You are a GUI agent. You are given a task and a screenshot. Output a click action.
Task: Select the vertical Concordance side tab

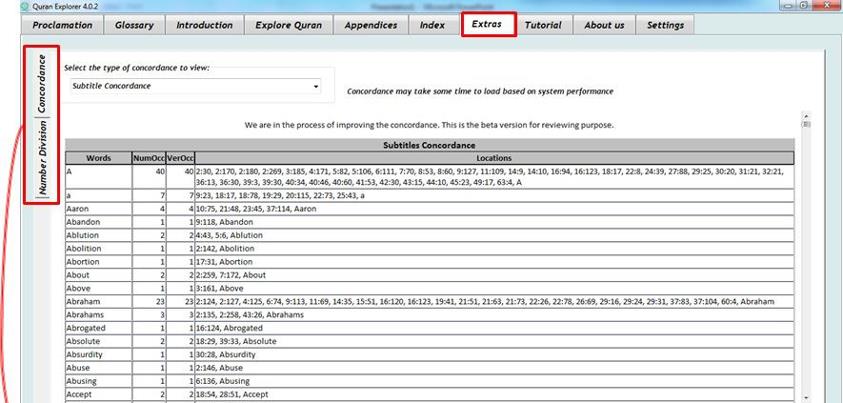[42, 83]
